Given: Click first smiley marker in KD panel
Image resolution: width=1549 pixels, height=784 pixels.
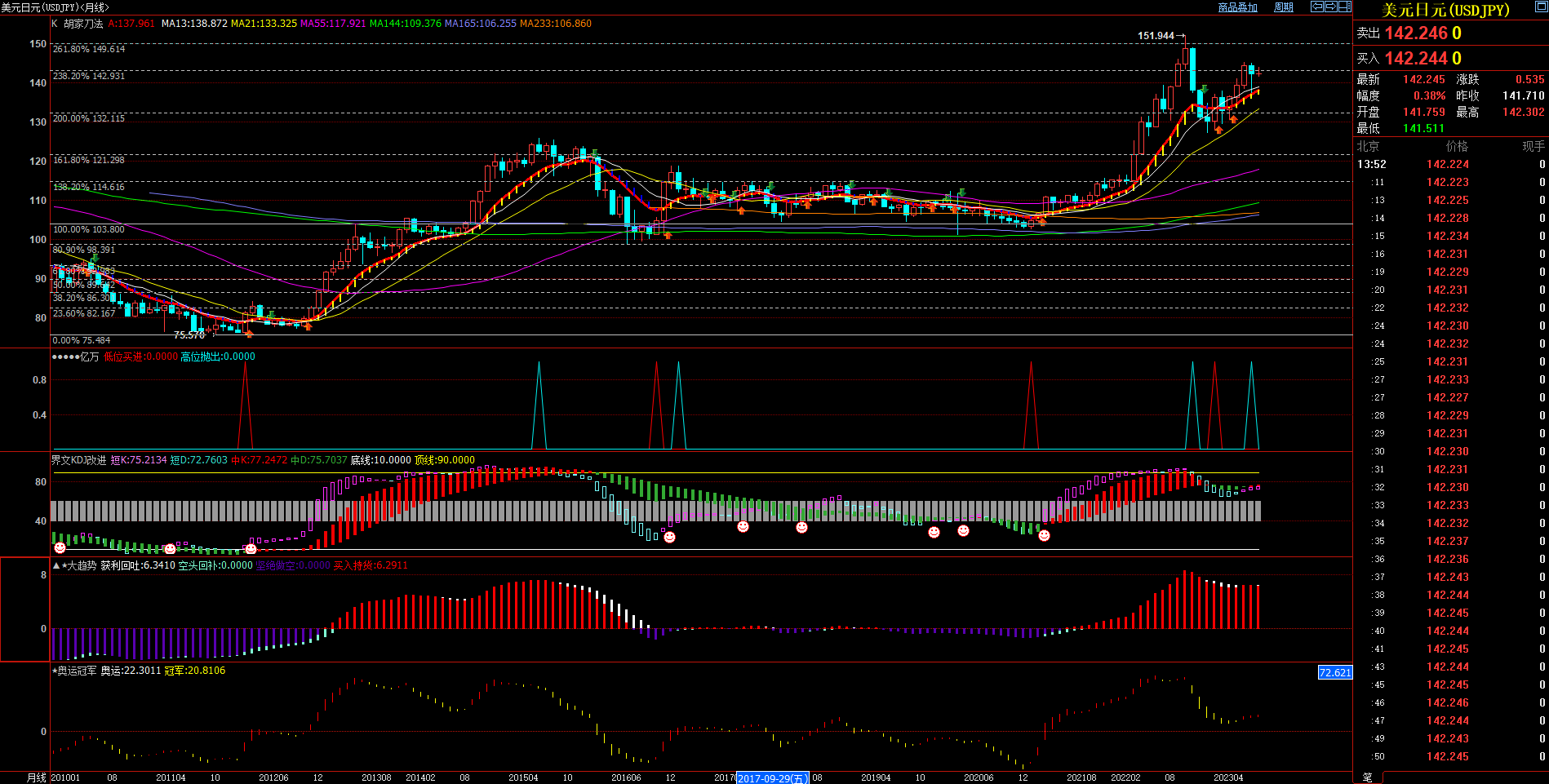Looking at the screenshot, I should [60, 547].
